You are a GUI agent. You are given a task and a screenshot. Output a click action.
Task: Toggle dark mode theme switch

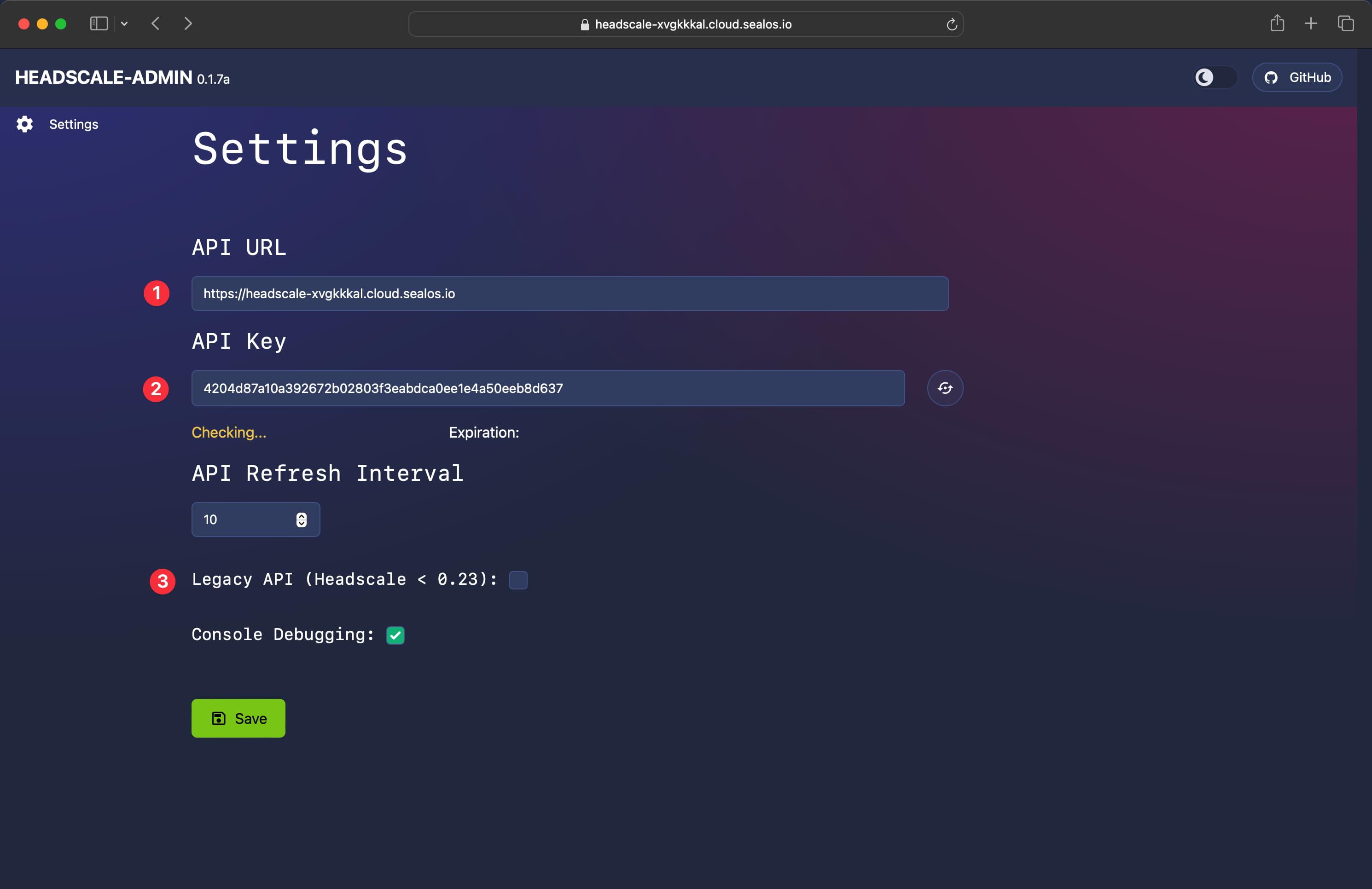1214,77
